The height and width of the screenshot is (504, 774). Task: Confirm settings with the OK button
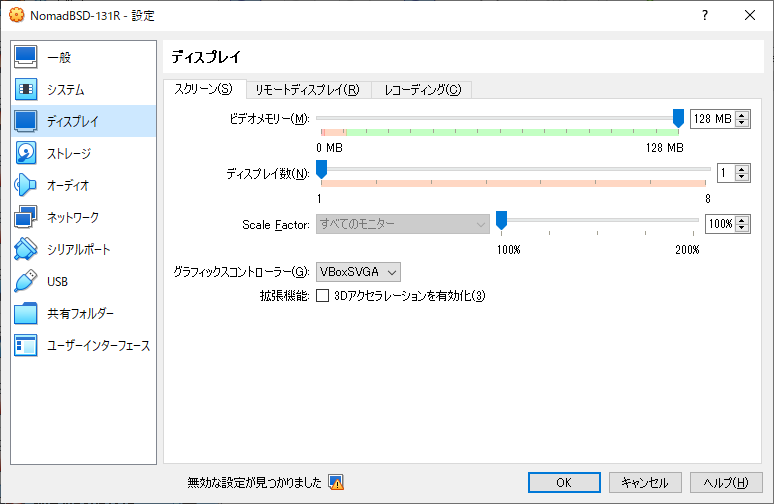point(564,482)
